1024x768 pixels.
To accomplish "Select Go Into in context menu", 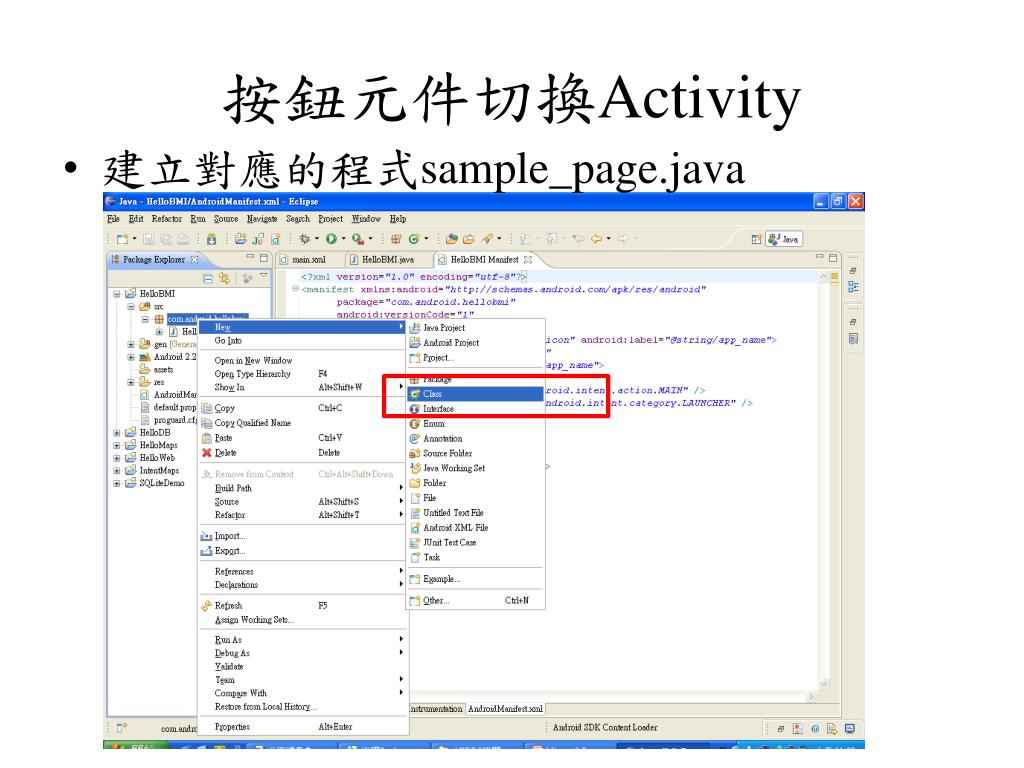I will point(302,341).
